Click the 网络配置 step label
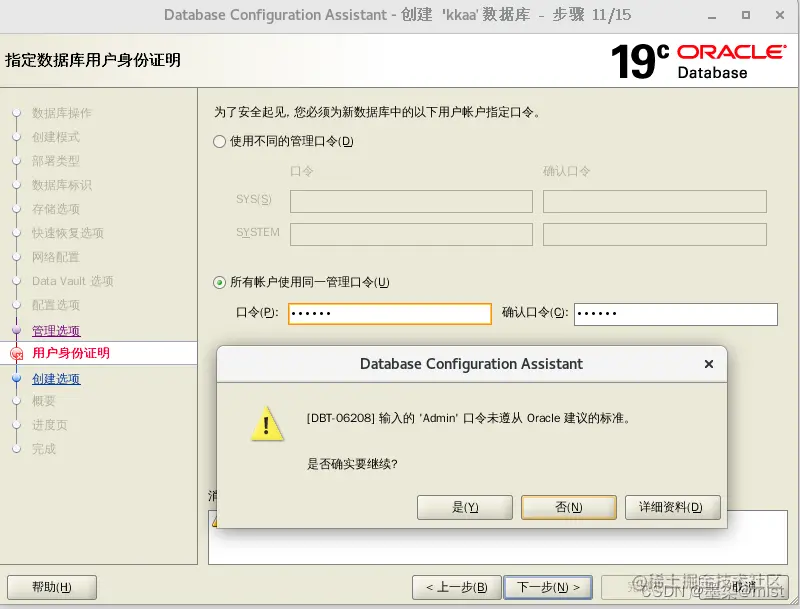The image size is (800, 609). click(56, 257)
